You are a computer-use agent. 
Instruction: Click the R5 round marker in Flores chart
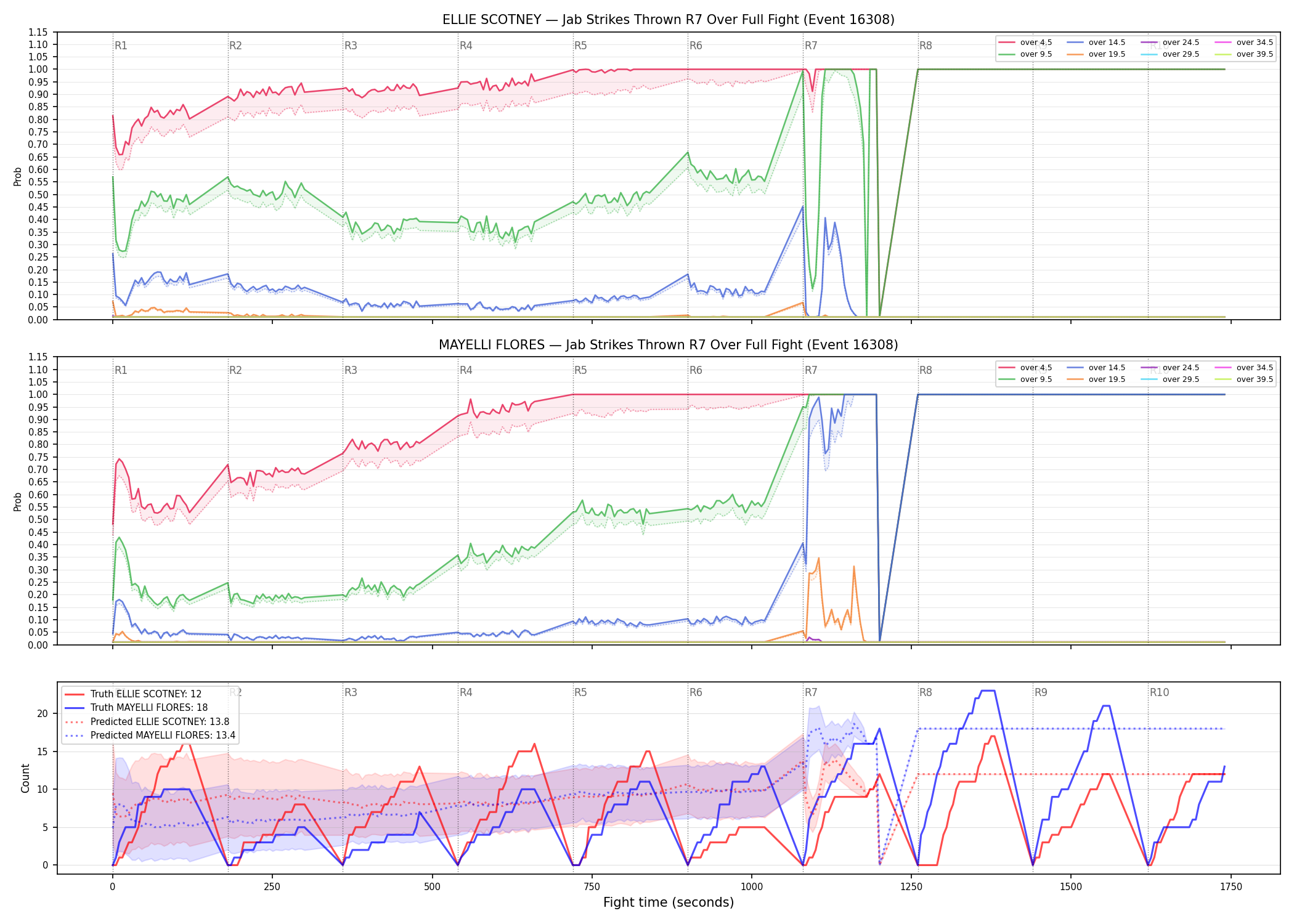pos(580,370)
